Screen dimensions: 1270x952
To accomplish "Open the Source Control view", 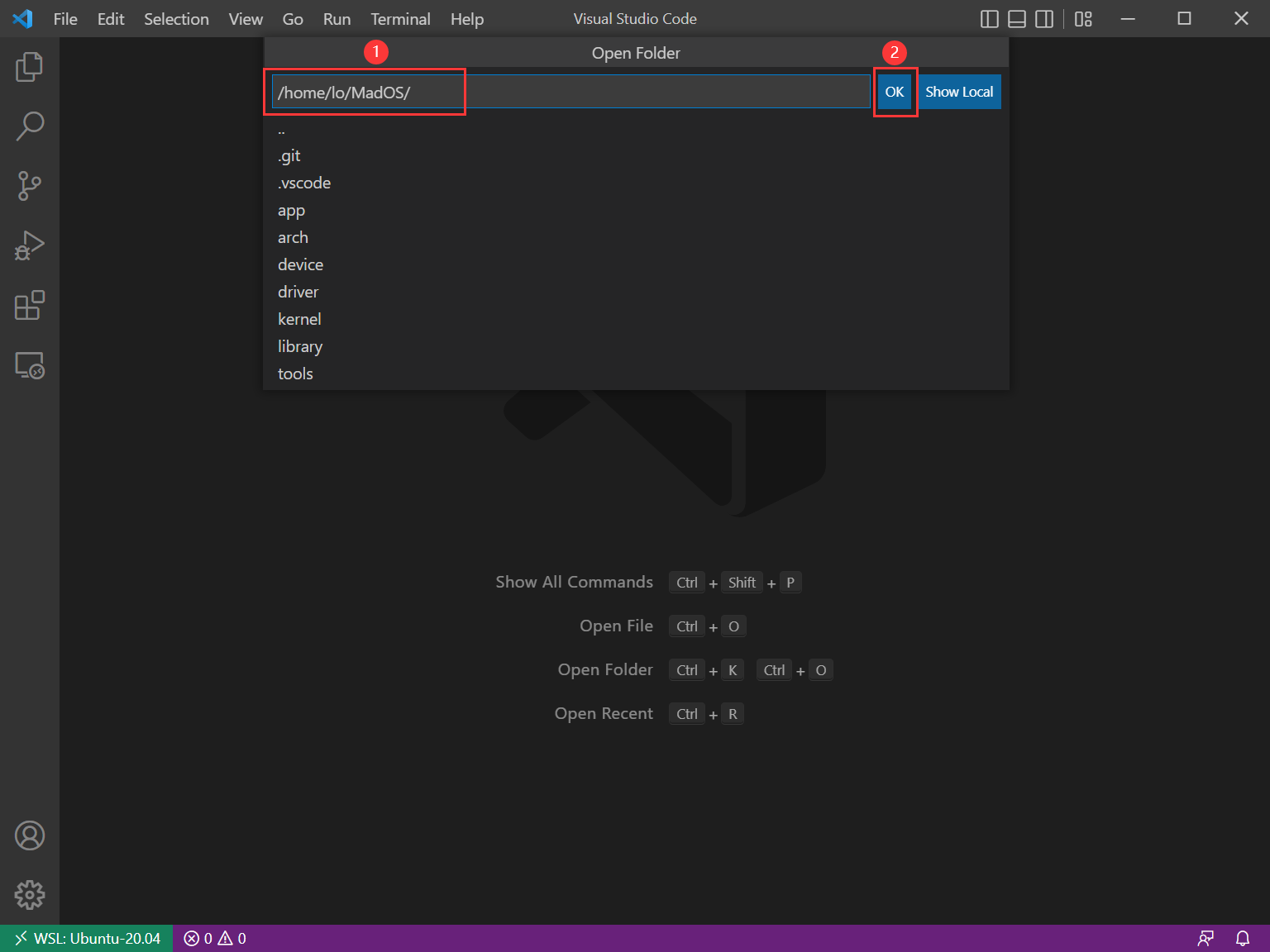I will 30,186.
